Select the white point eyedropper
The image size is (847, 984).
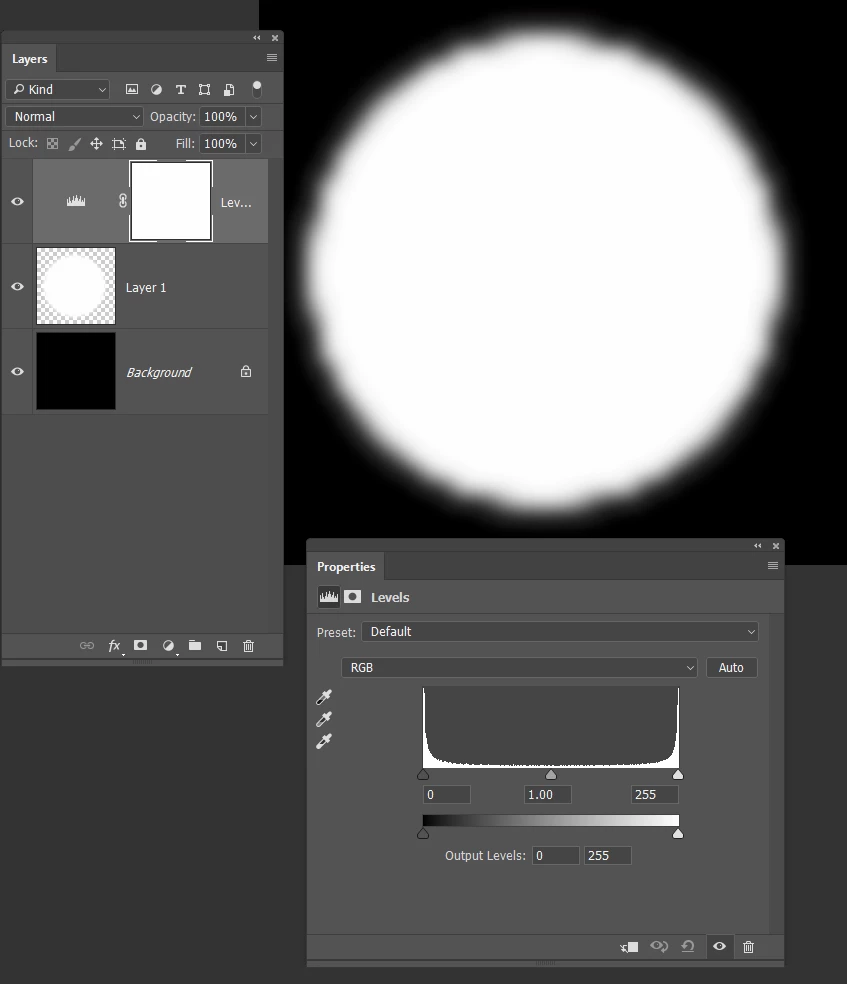click(x=324, y=741)
